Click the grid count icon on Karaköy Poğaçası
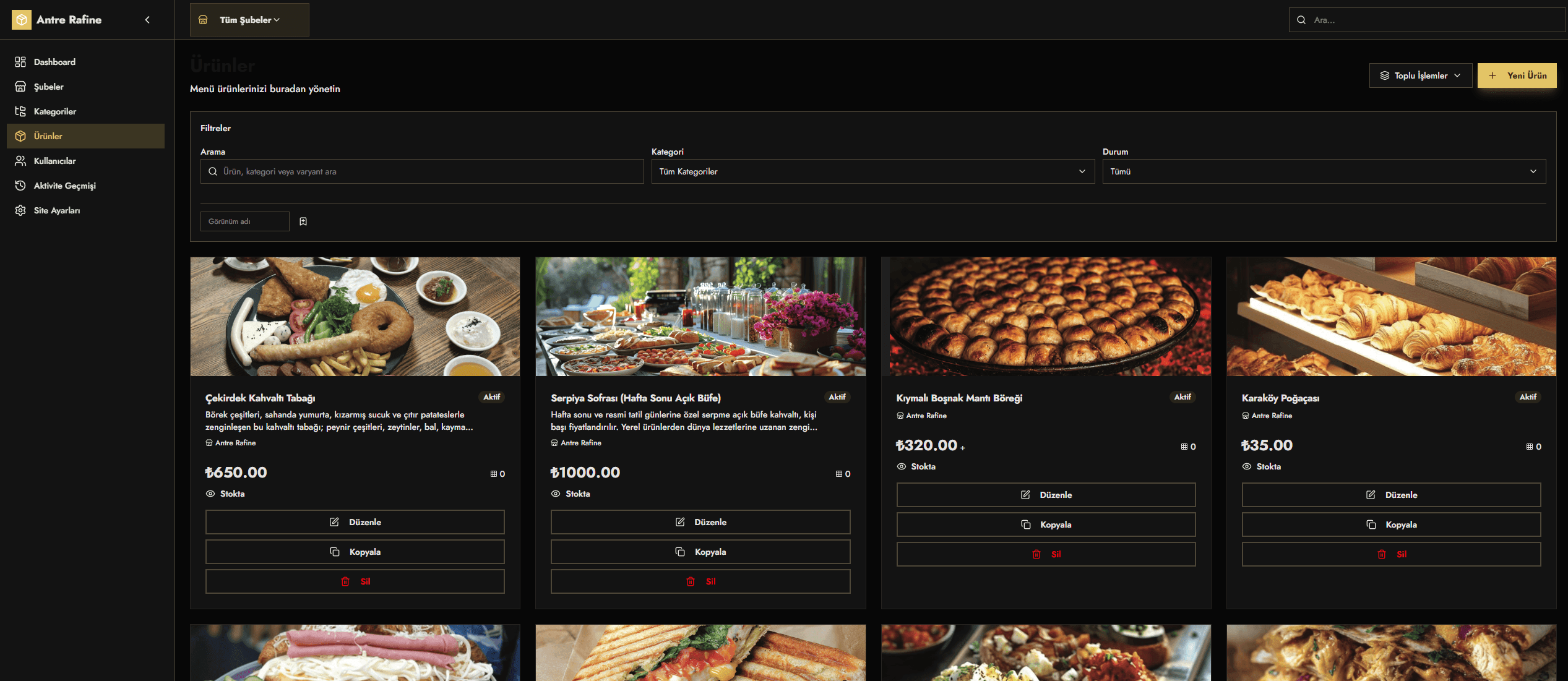The image size is (1568, 681). point(1530,447)
